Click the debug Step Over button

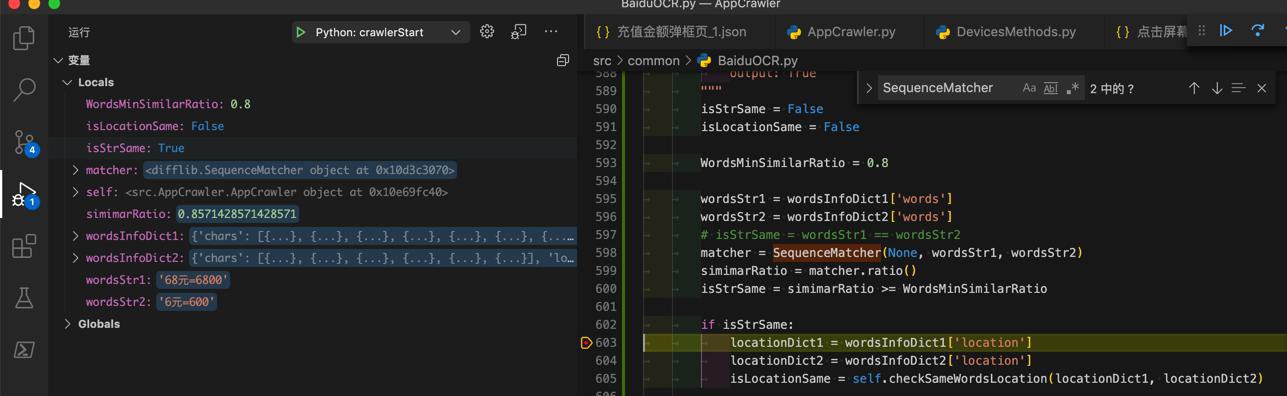coord(1257,31)
